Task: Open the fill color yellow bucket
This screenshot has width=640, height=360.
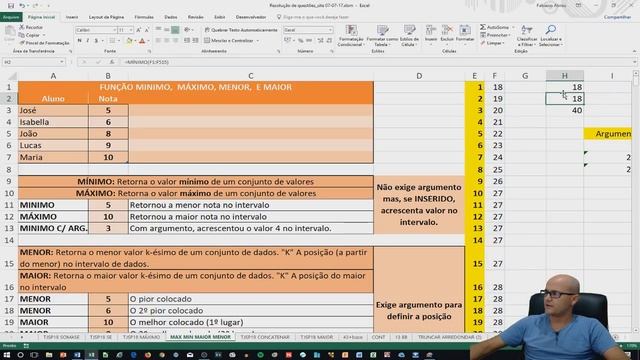Action: tap(129, 40)
